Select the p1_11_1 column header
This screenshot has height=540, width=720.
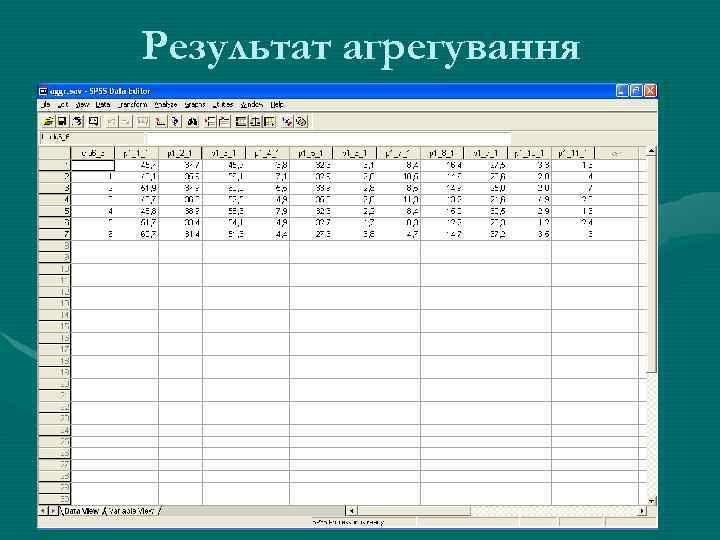pos(573,153)
